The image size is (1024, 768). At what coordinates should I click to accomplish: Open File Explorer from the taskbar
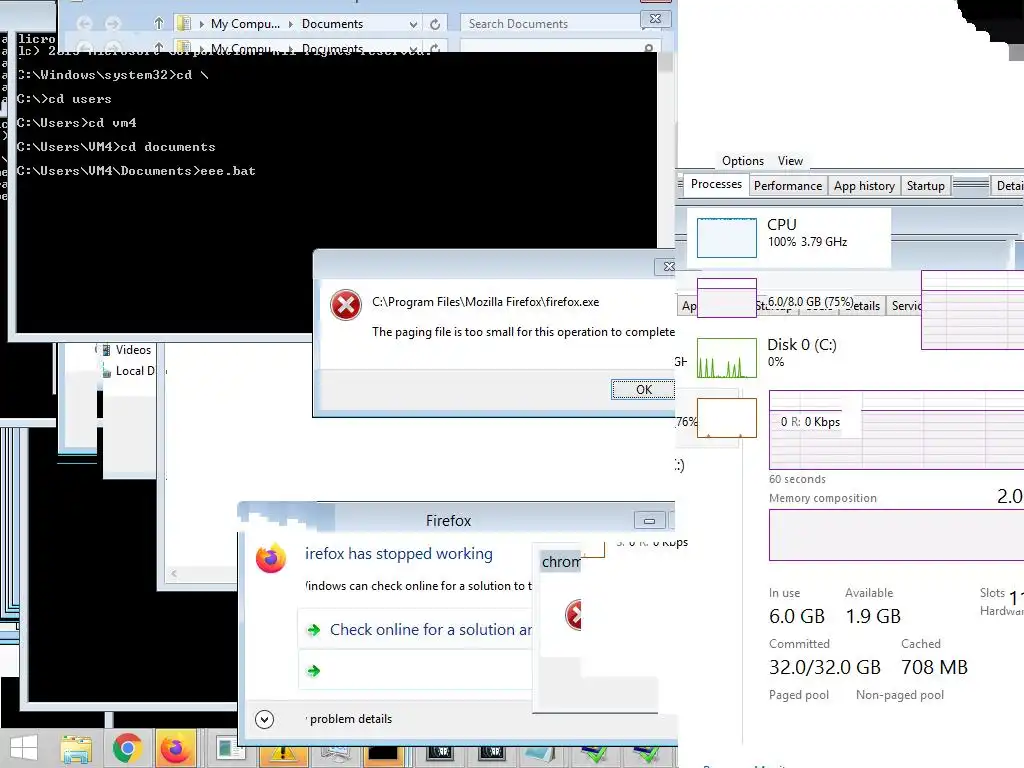pyautogui.click(x=76, y=748)
